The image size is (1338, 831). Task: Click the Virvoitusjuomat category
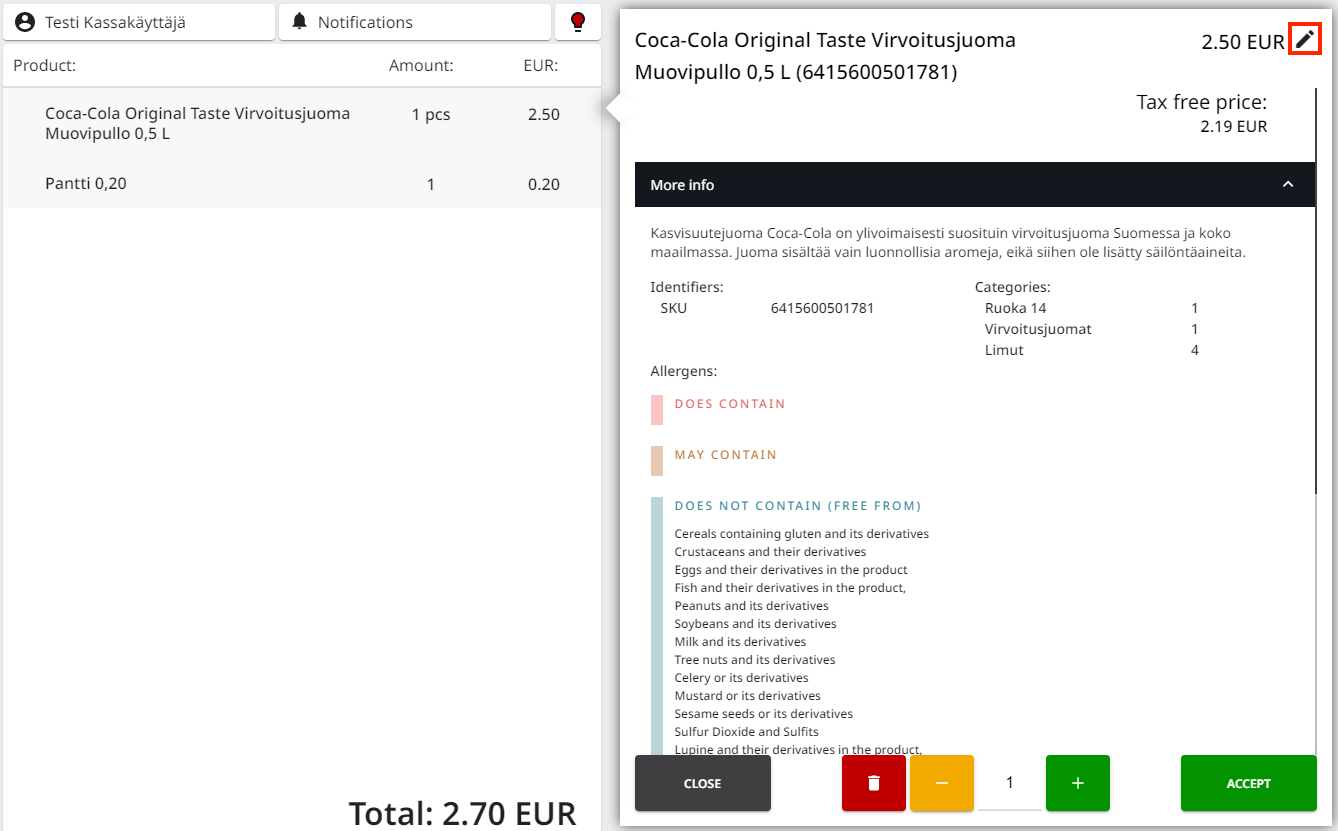(1038, 329)
